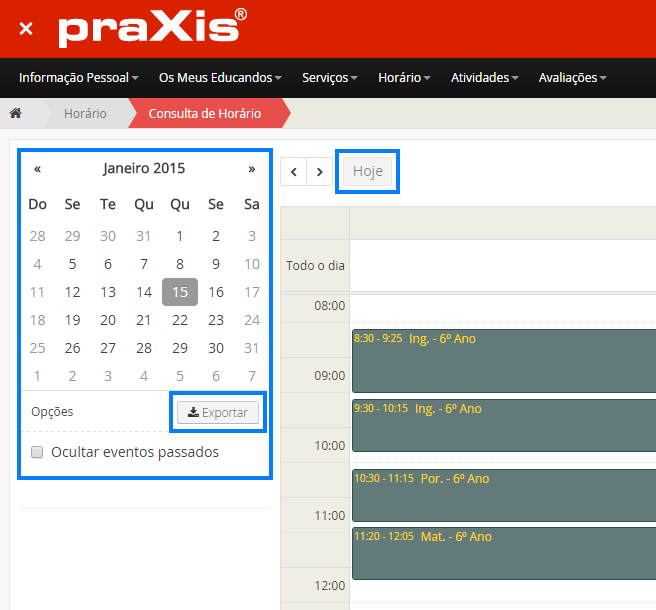The width and height of the screenshot is (656, 610).
Task: Close the menu with the X icon
Action: [x=26, y=29]
